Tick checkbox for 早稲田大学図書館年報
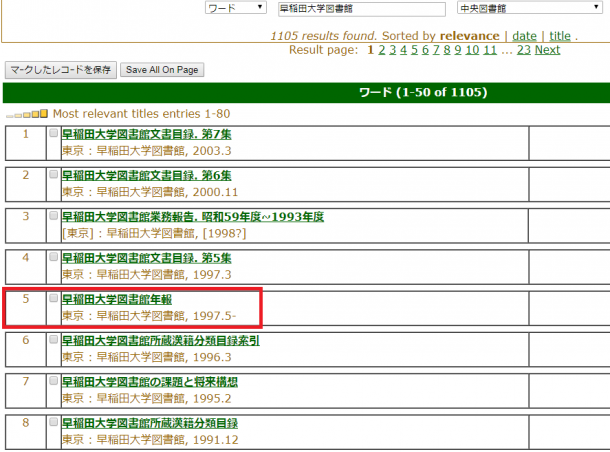The width and height of the screenshot is (610, 452). 54,298
